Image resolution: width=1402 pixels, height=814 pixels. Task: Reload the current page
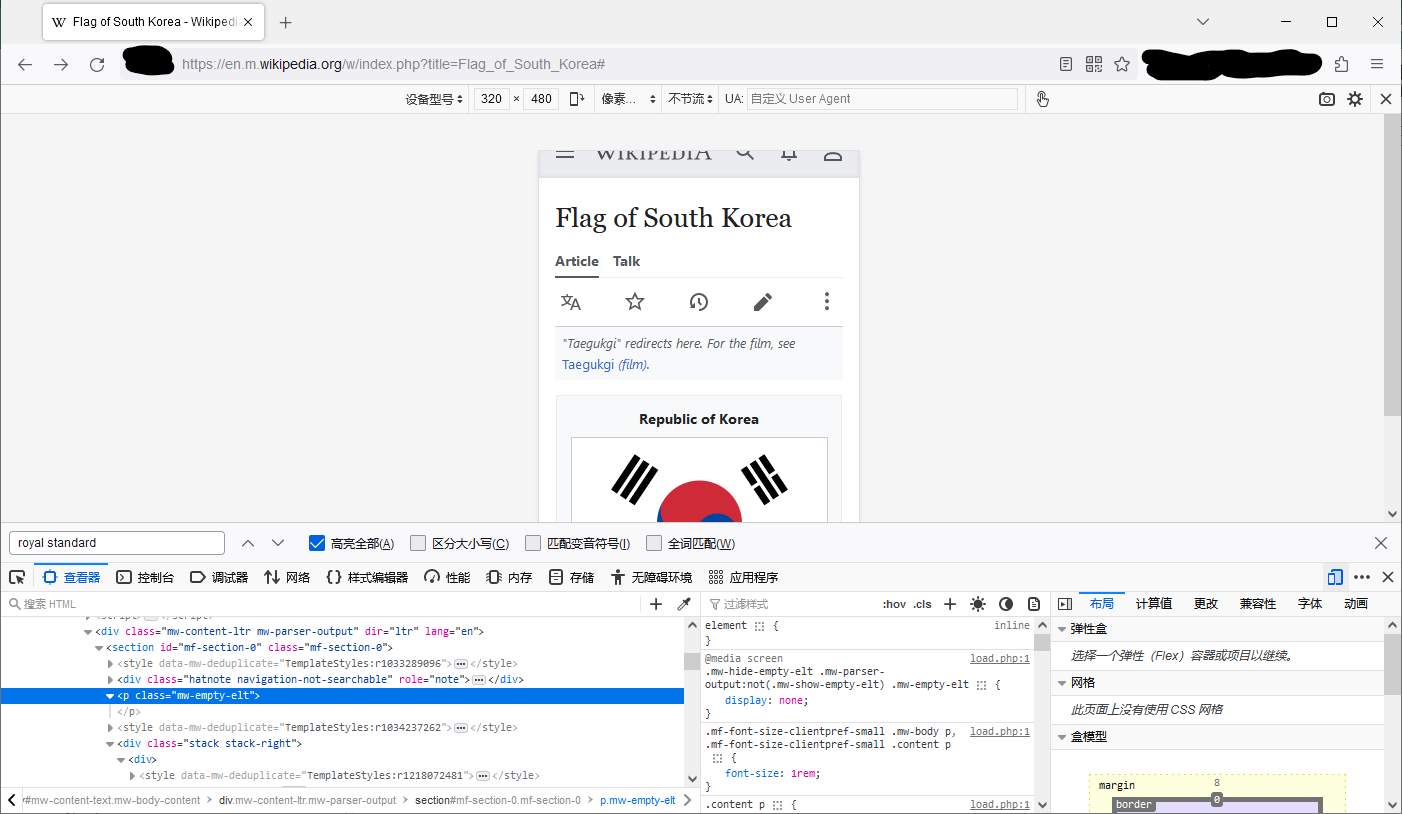point(97,64)
